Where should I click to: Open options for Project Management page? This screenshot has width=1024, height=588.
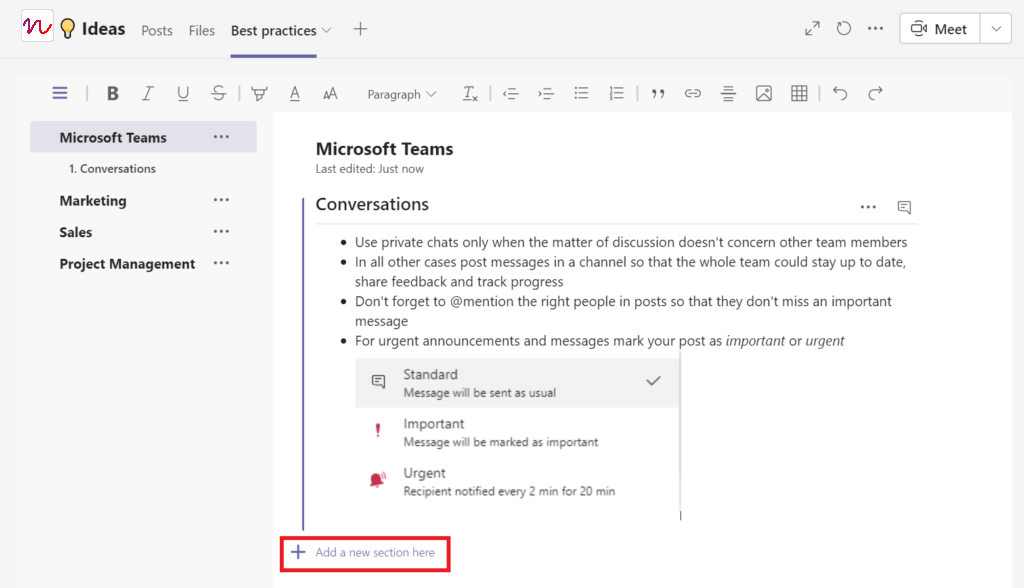221,263
